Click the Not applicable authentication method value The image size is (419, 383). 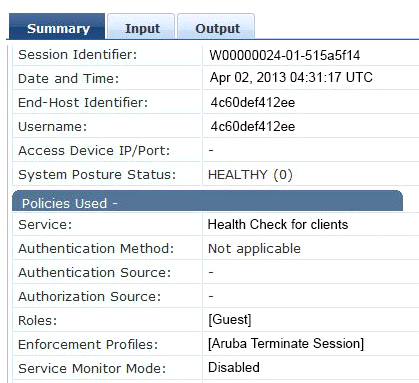pyautogui.click(x=254, y=249)
